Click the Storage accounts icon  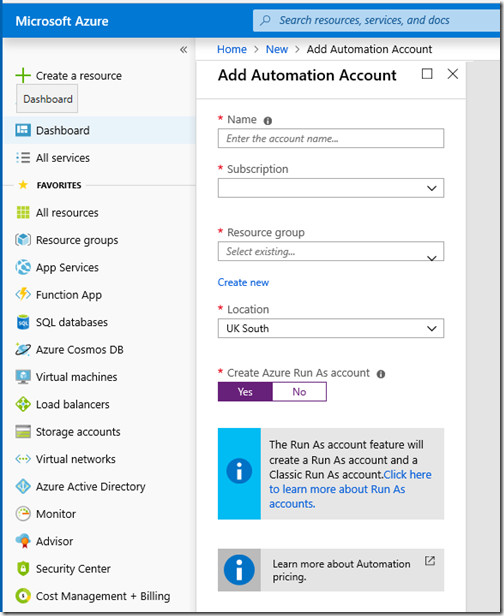tap(23, 431)
